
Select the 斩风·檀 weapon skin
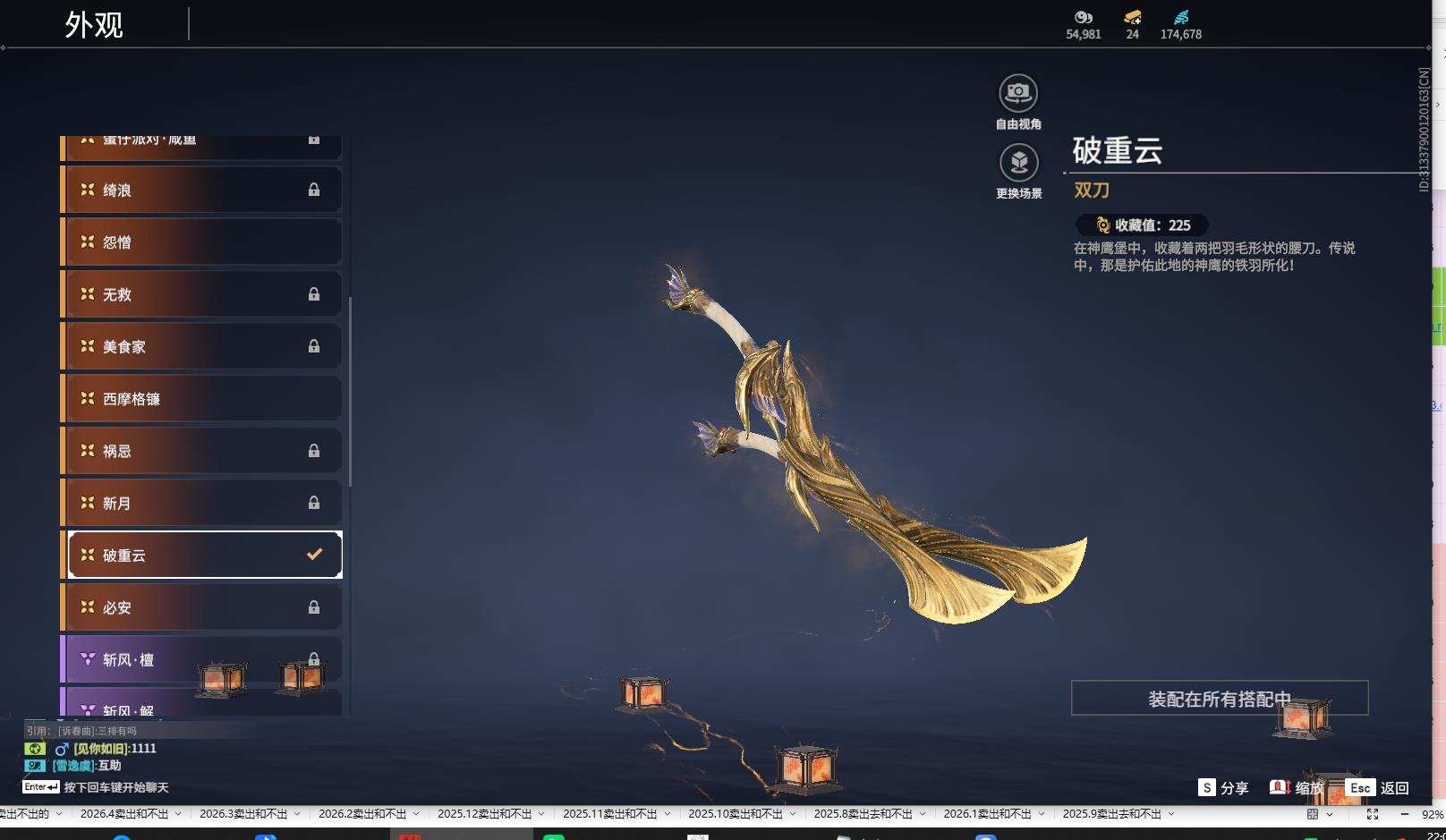[x=205, y=659]
